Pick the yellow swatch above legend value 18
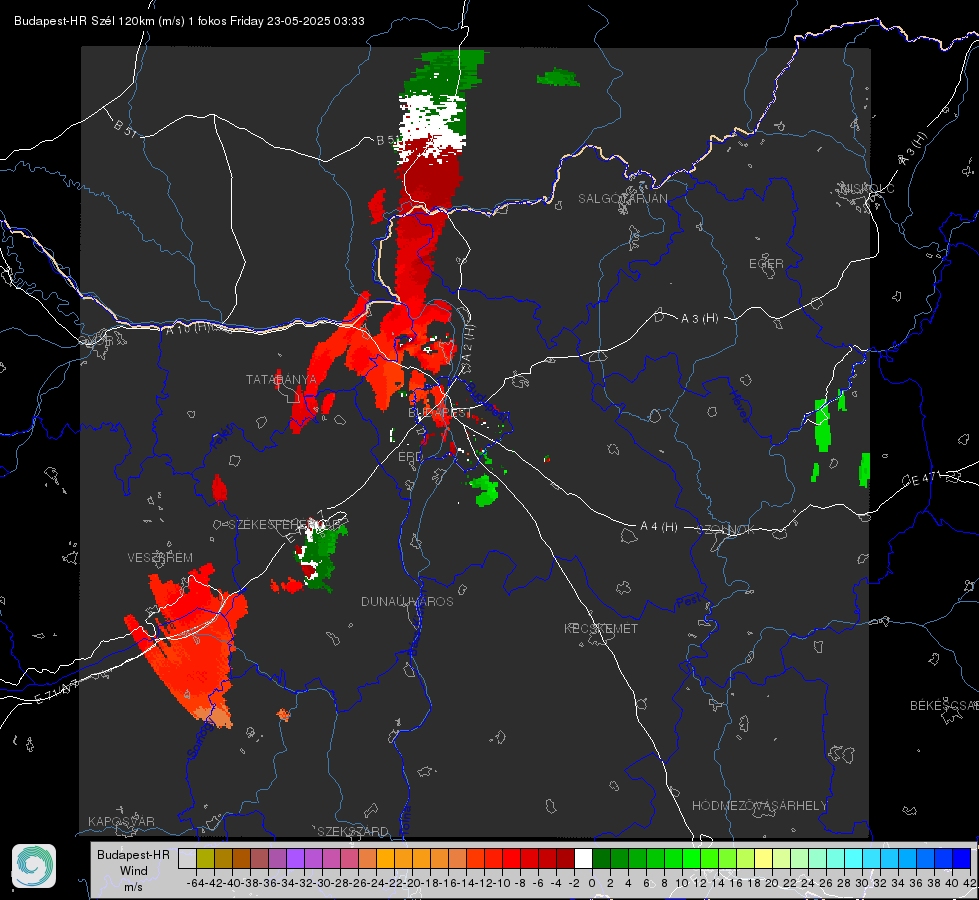Image resolution: width=979 pixels, height=900 pixels. point(764,858)
